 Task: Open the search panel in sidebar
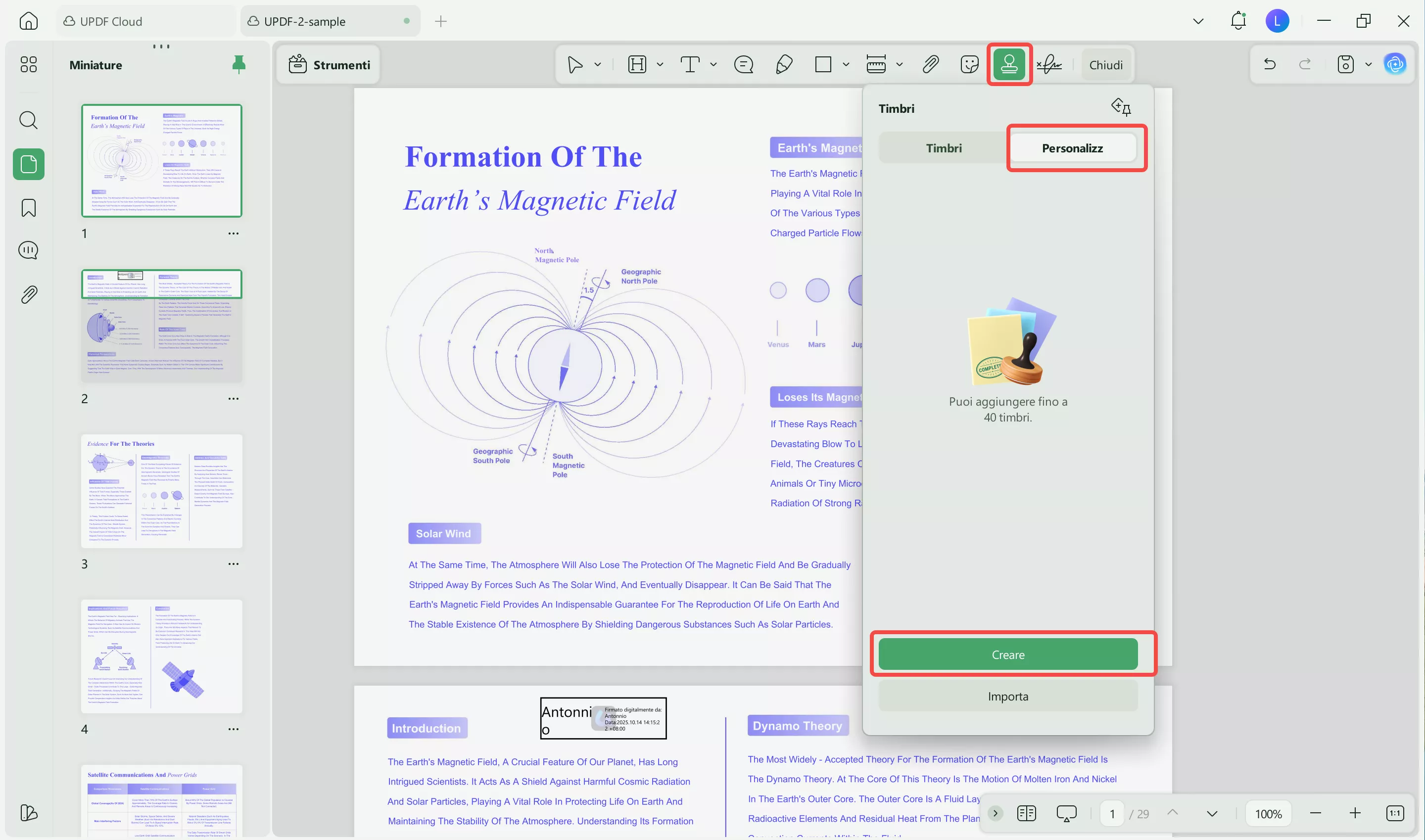pos(28,120)
